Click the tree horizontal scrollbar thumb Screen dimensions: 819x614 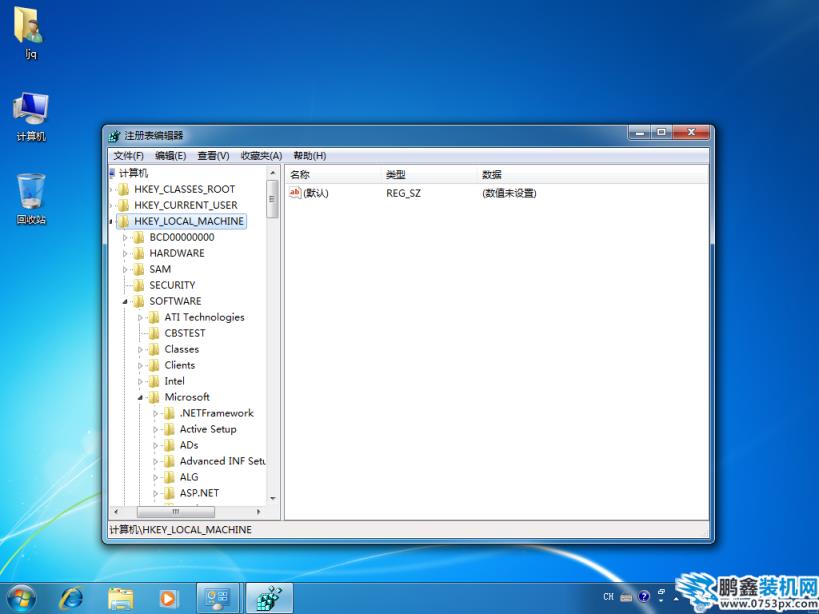pyautogui.click(x=176, y=512)
